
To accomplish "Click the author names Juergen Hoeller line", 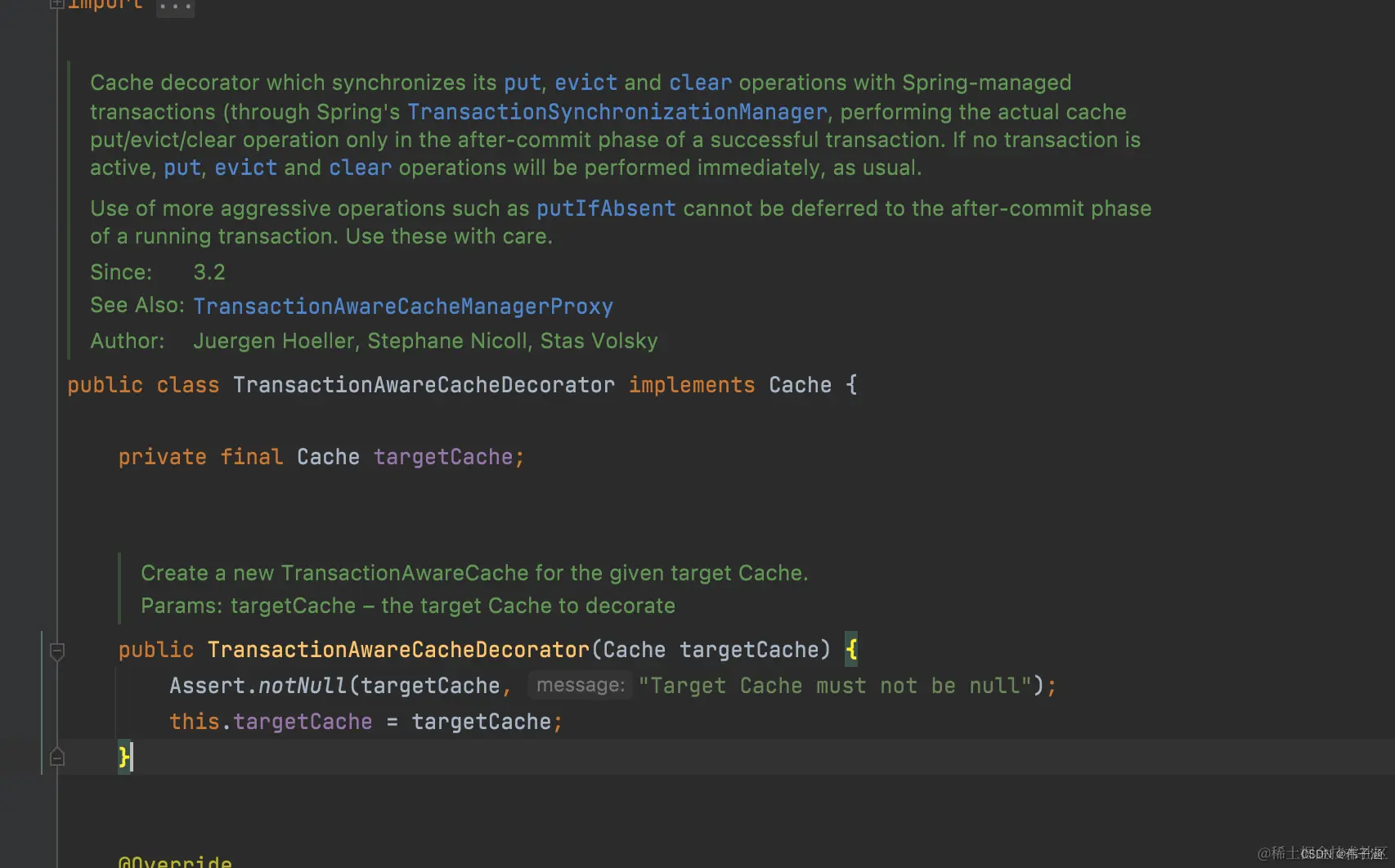I will coord(425,341).
